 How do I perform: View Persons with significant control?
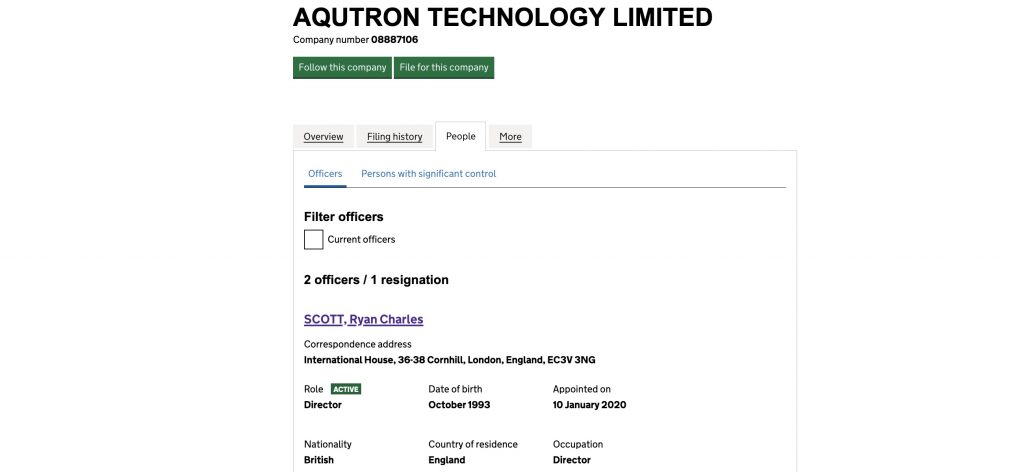pos(428,174)
